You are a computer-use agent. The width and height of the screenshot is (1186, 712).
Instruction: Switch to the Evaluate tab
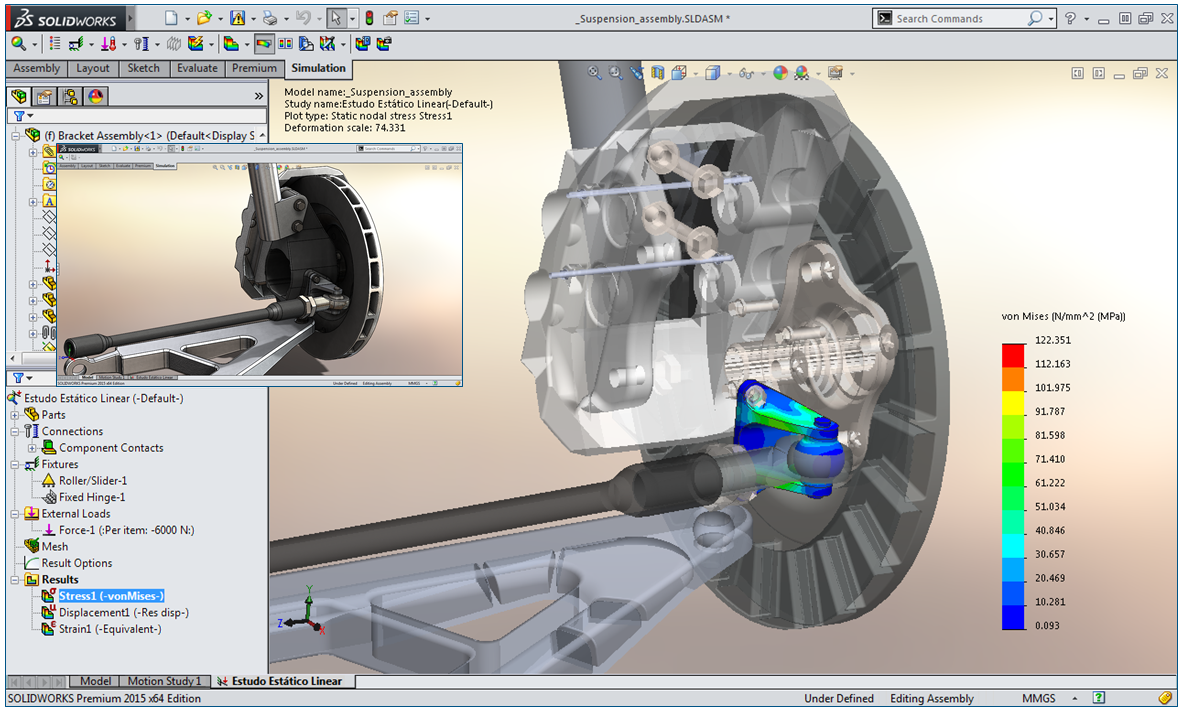pos(197,68)
